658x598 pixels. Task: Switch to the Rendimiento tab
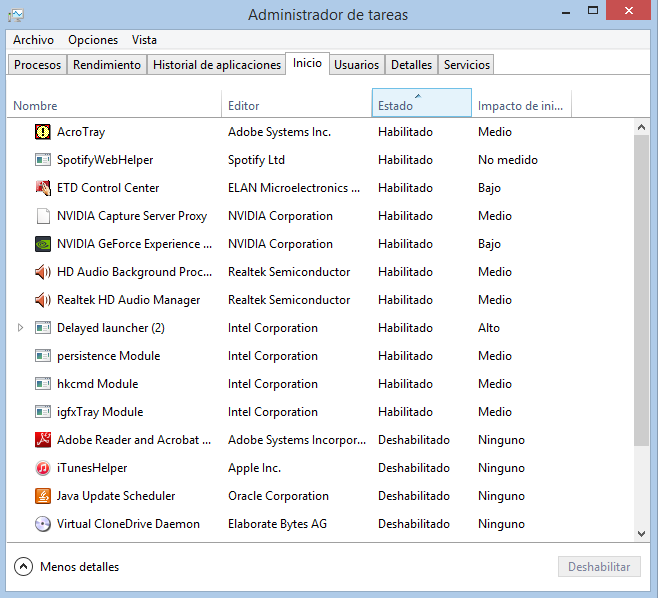(x=107, y=65)
